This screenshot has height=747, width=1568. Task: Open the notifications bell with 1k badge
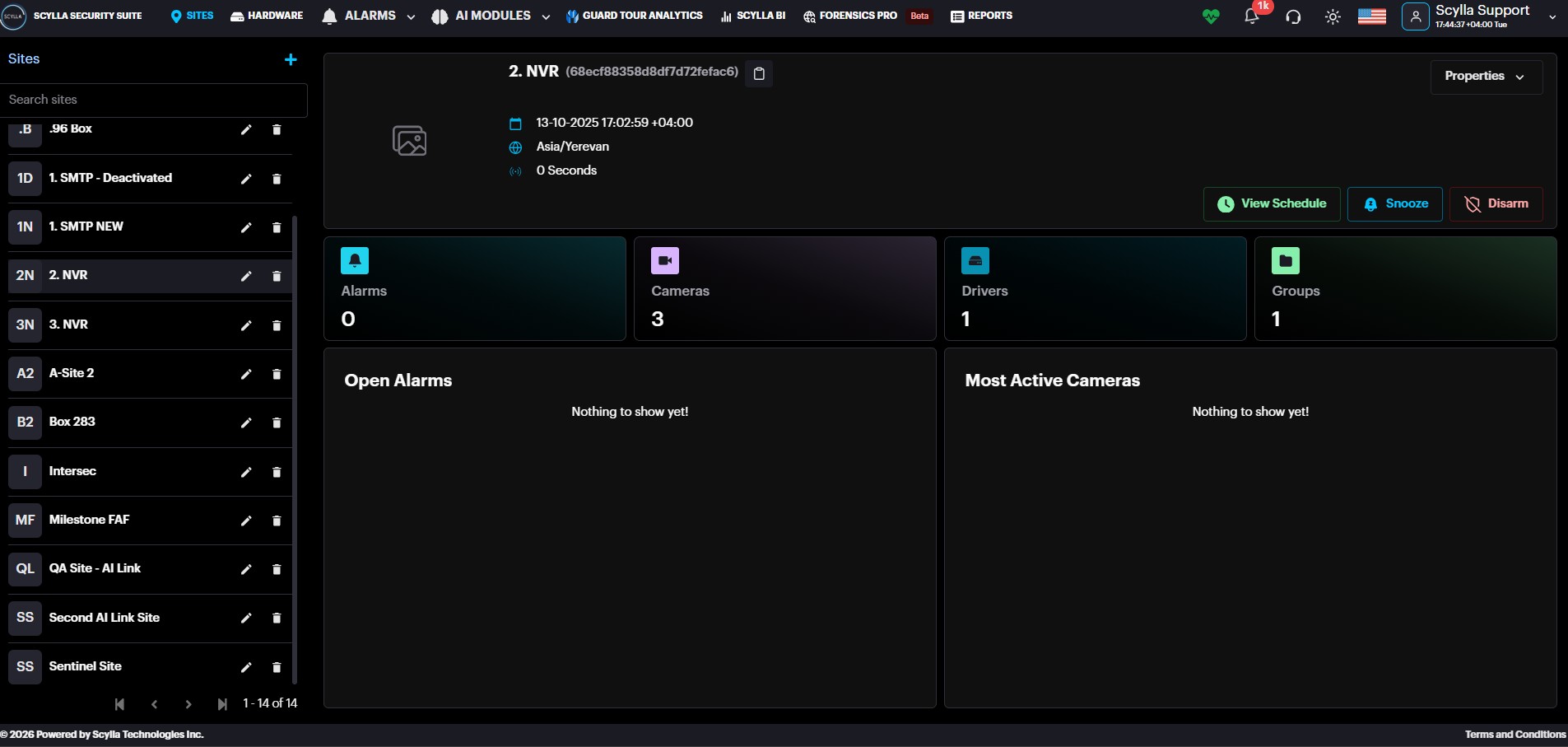1251,16
